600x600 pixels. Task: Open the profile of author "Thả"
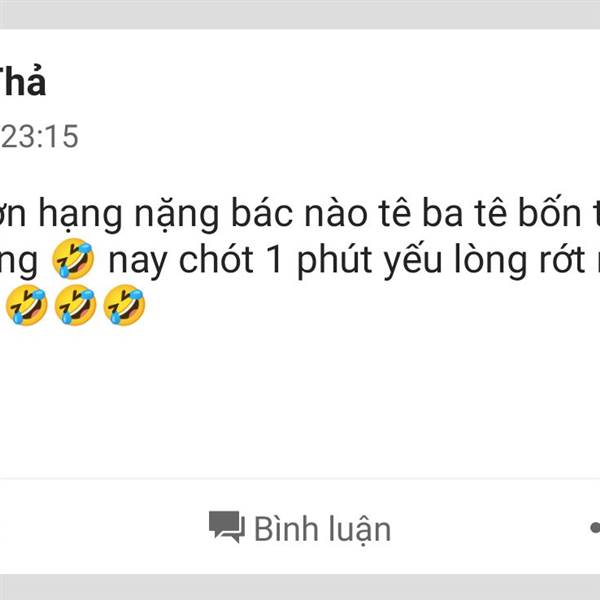(23, 82)
